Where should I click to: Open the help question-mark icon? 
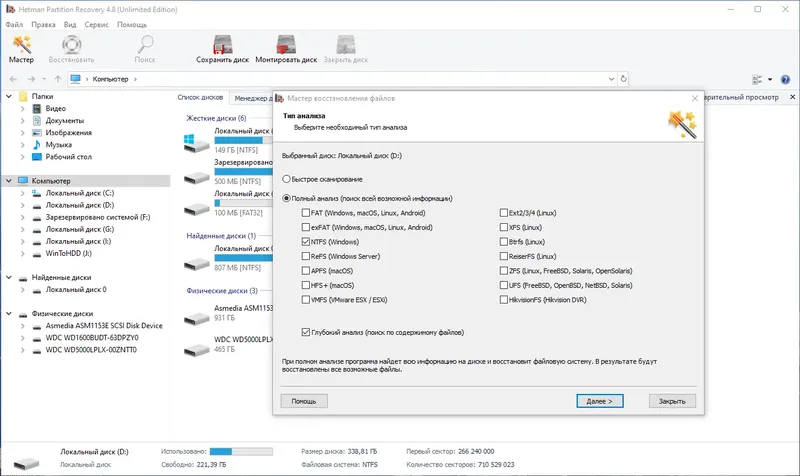(785, 80)
